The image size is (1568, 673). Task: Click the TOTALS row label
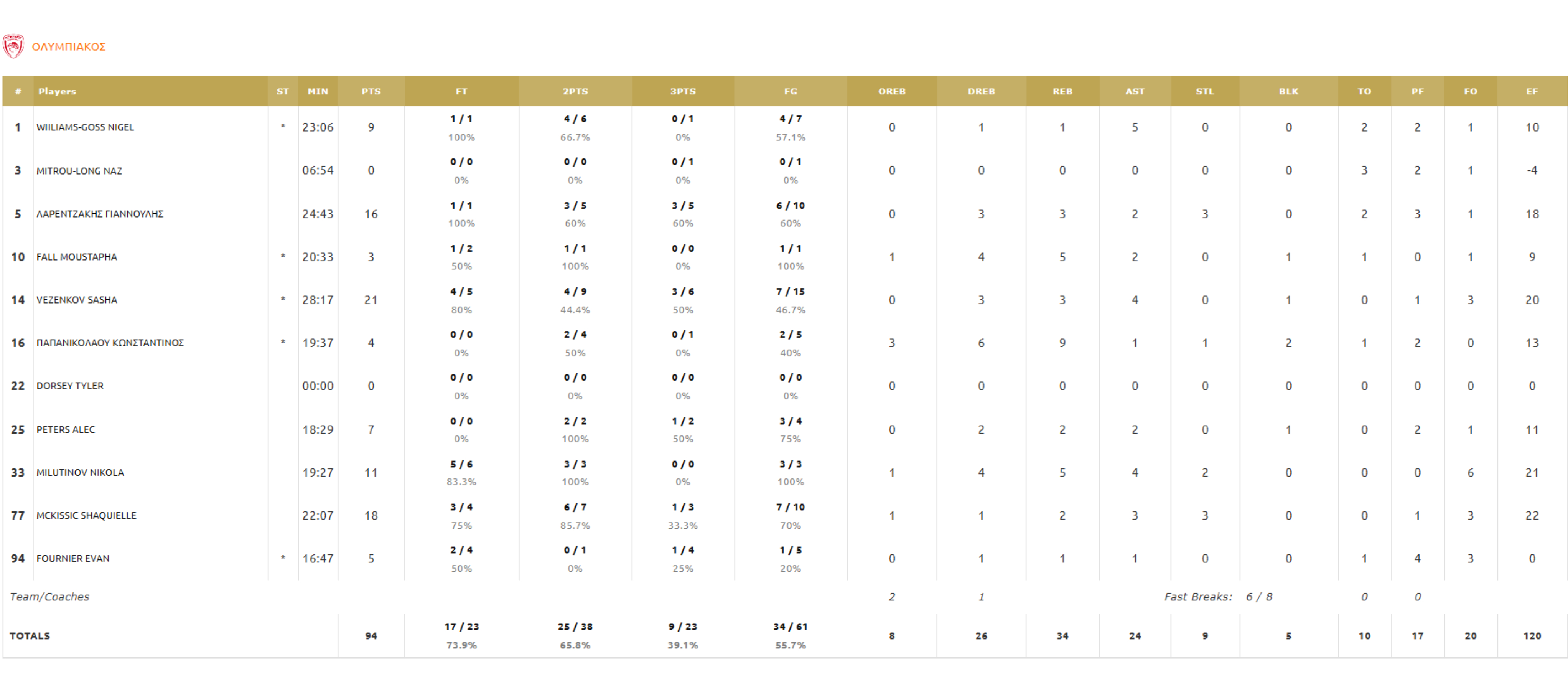[30, 636]
